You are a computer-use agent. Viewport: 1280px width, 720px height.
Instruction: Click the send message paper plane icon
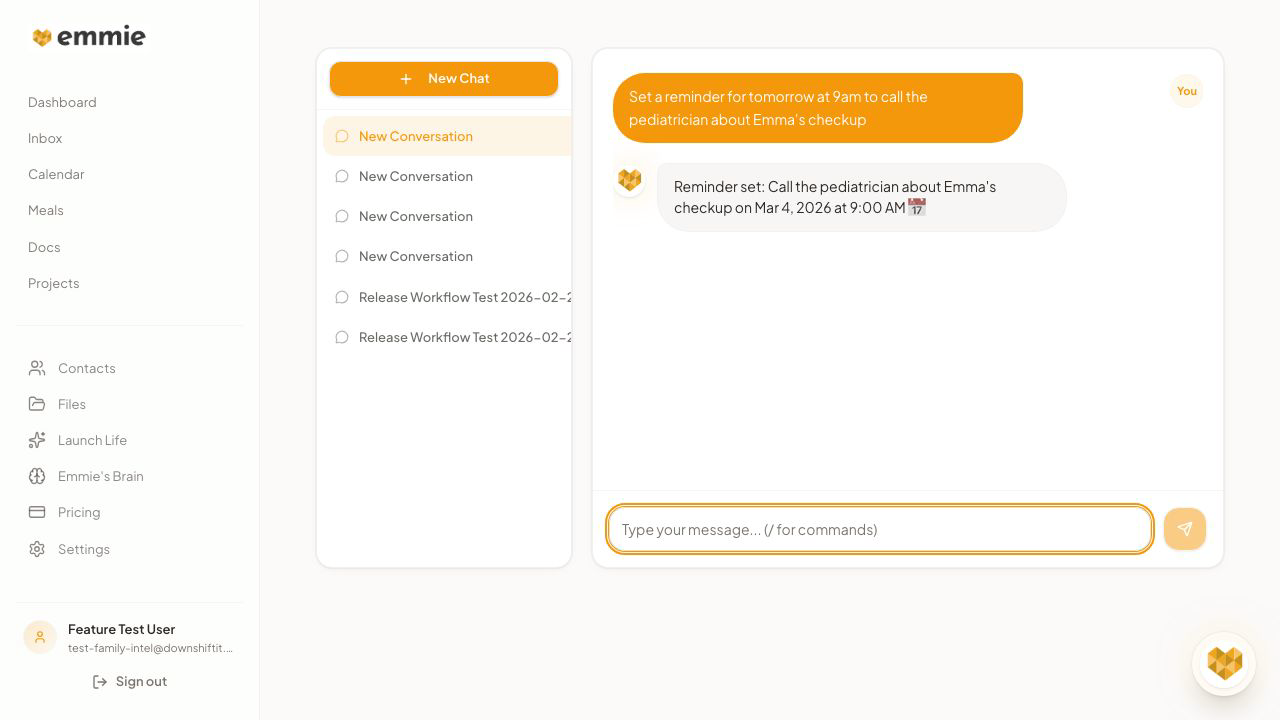(1185, 529)
